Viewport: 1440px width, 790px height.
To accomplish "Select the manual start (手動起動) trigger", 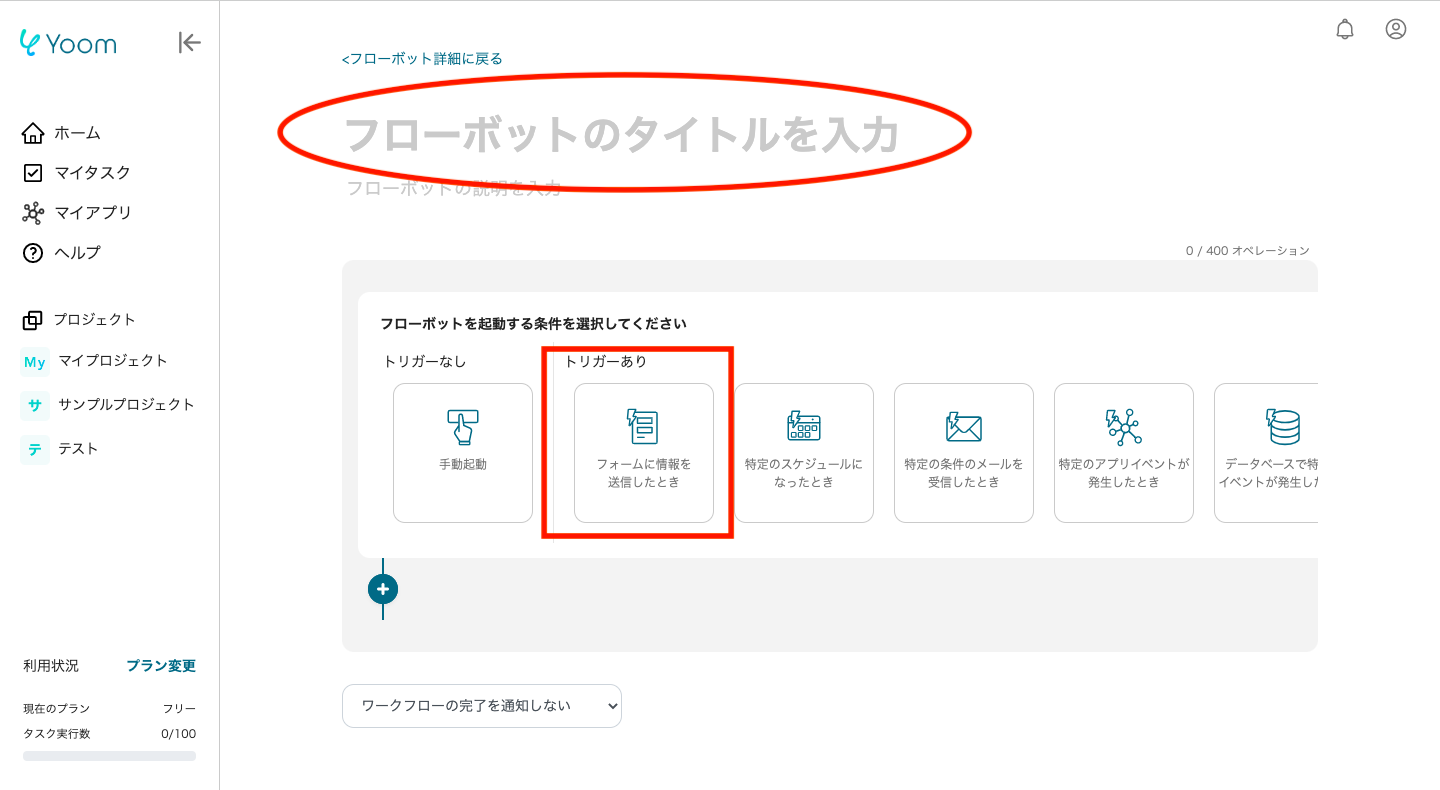I will 463,452.
